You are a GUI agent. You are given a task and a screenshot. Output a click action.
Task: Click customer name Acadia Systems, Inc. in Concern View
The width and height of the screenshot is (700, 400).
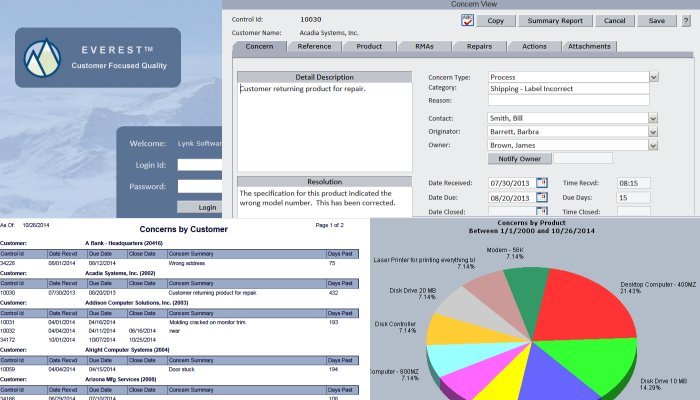click(329, 33)
